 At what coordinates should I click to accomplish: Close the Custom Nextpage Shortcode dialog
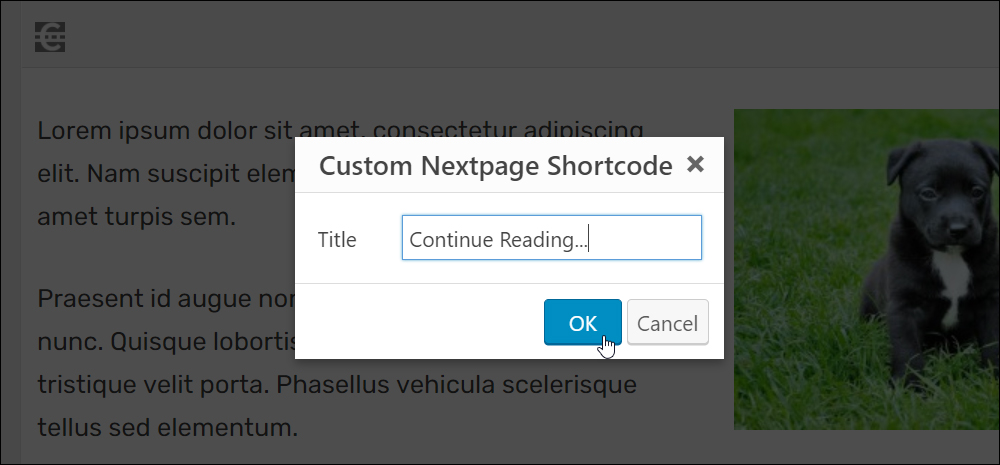click(695, 165)
